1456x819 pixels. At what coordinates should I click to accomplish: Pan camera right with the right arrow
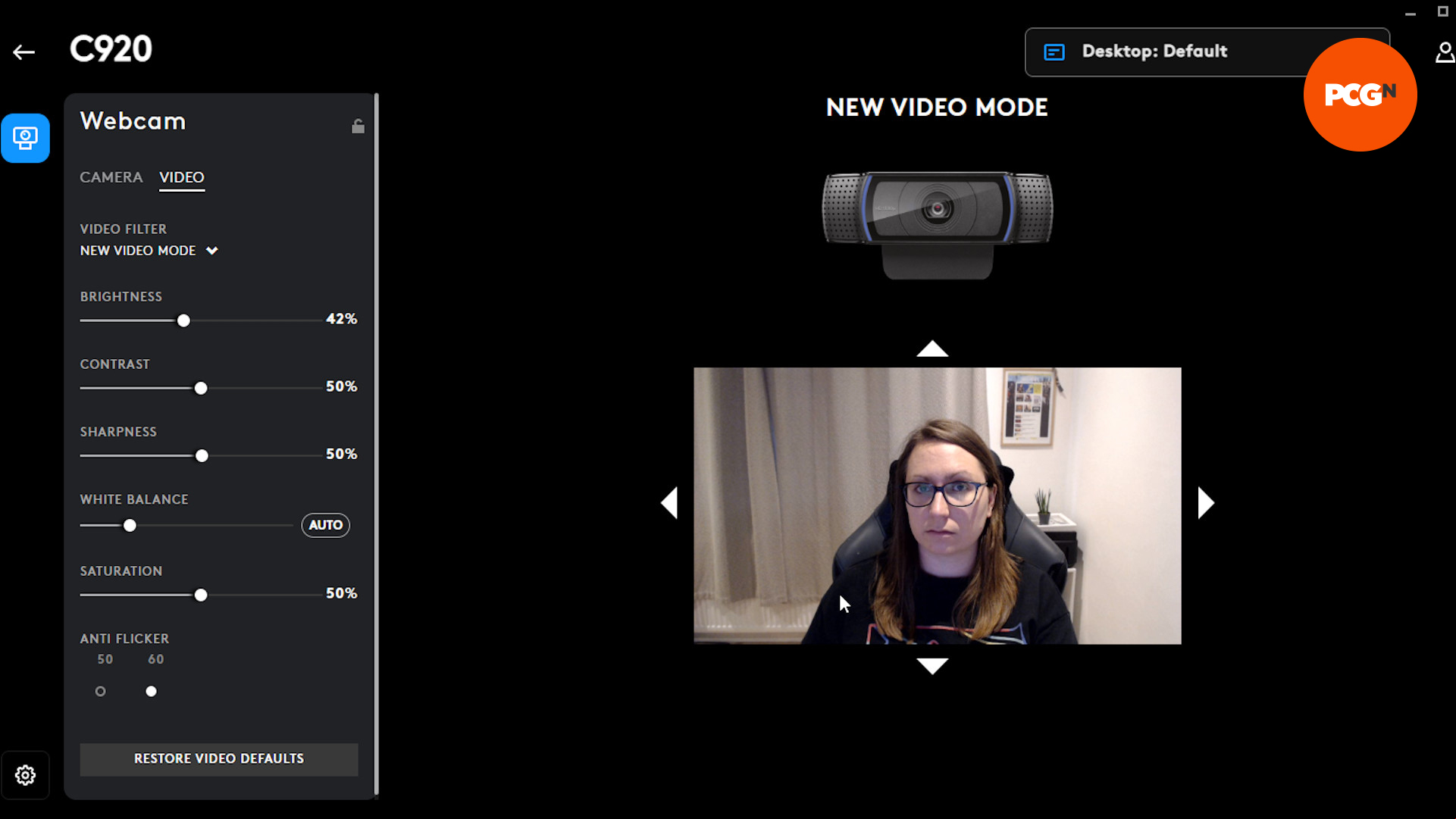click(x=1206, y=502)
